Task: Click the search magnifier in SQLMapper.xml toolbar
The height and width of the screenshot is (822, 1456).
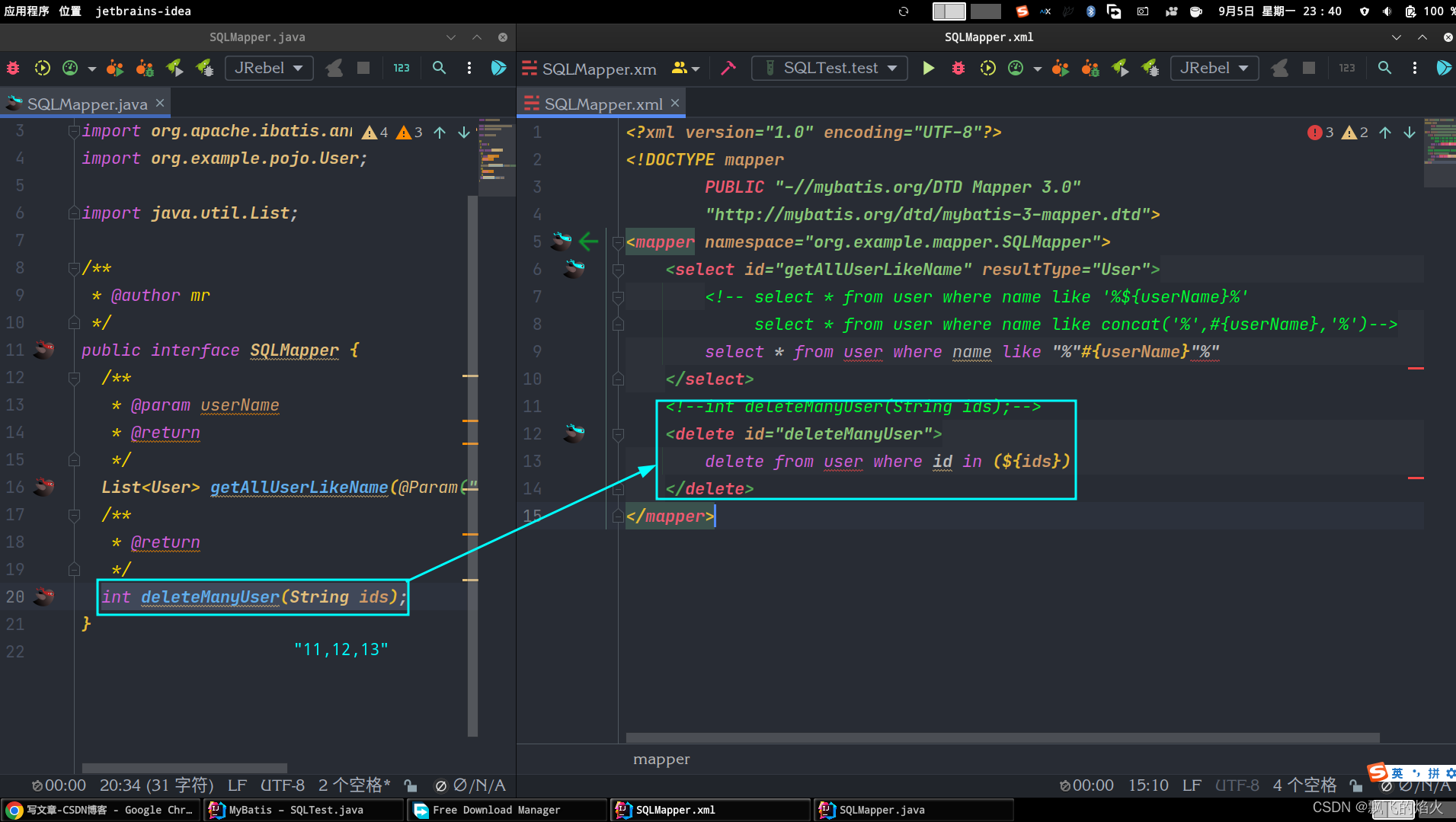Action: (1384, 68)
